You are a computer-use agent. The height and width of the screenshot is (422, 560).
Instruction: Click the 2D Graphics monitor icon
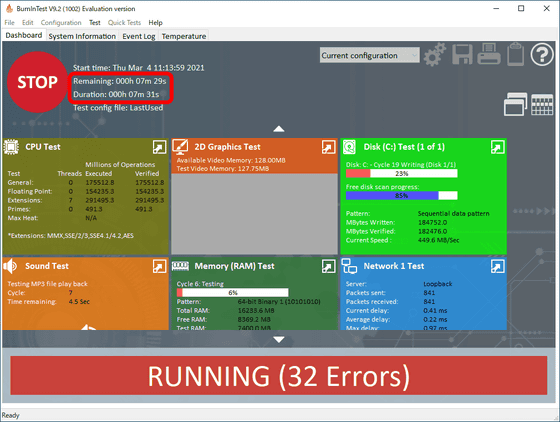pyautogui.click(x=180, y=147)
